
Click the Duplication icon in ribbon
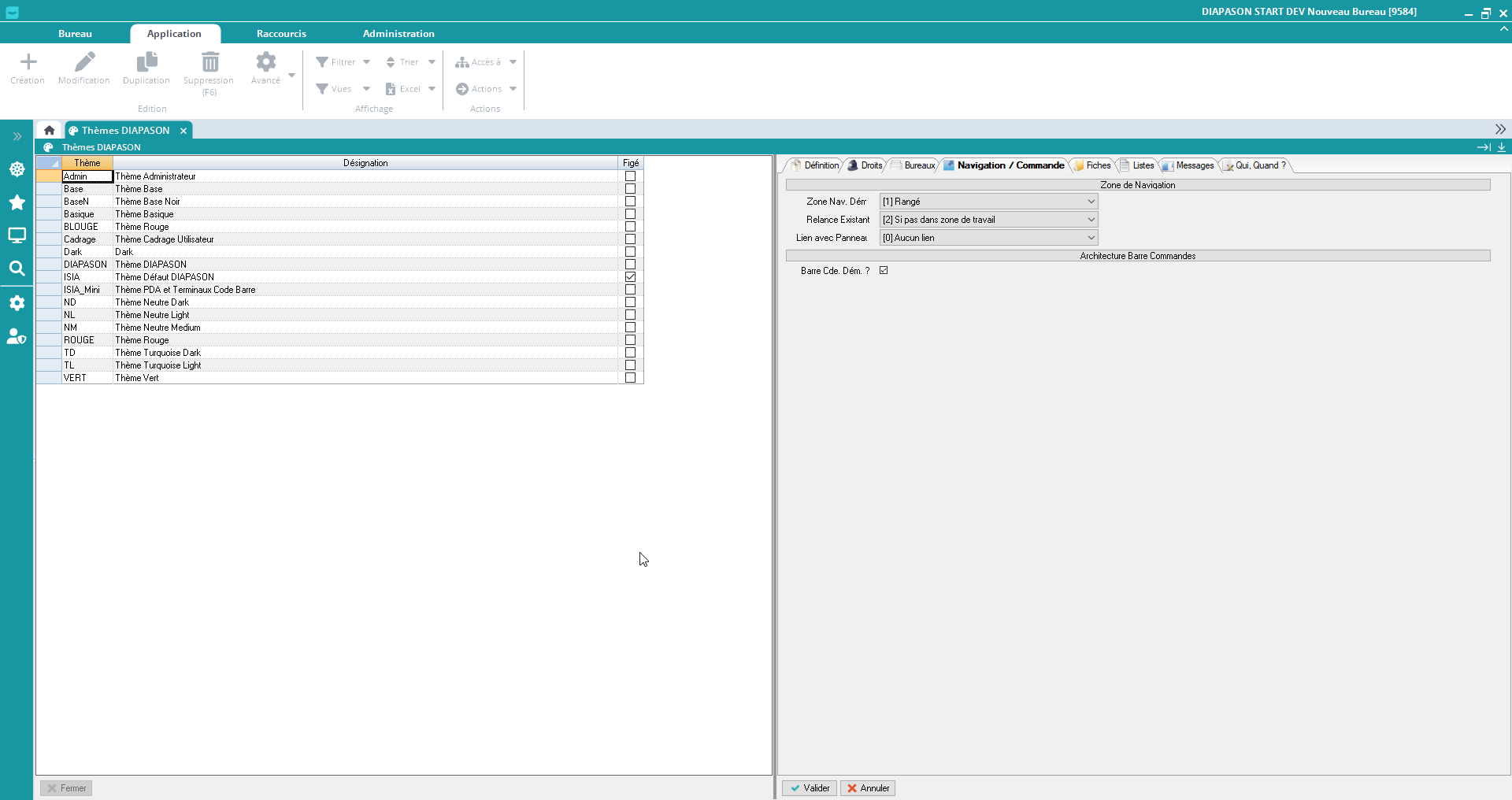click(x=146, y=62)
